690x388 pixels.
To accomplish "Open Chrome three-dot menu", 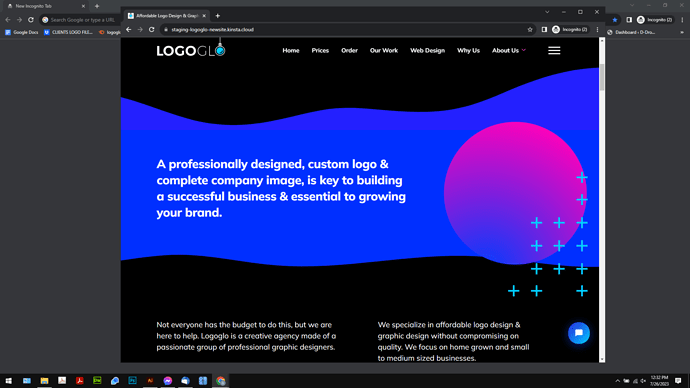I will (597, 29).
